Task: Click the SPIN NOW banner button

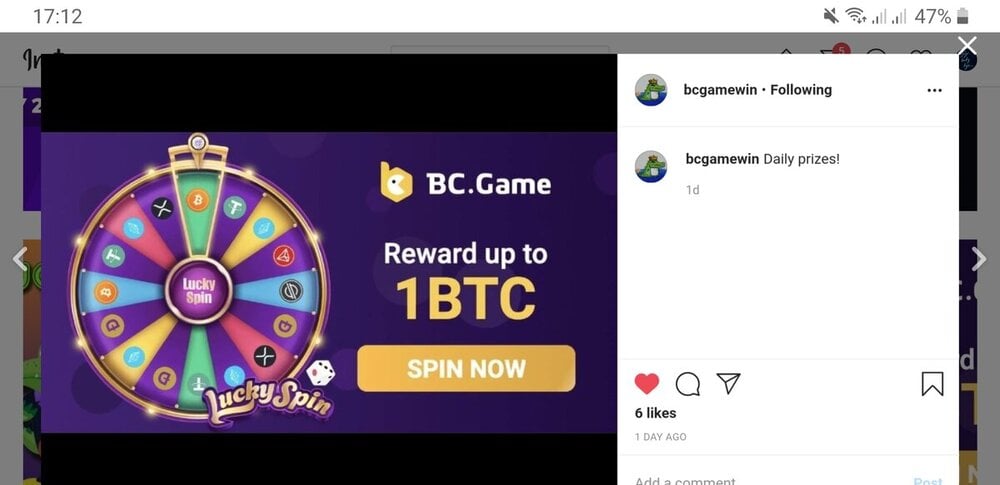Action: pyautogui.click(x=466, y=368)
